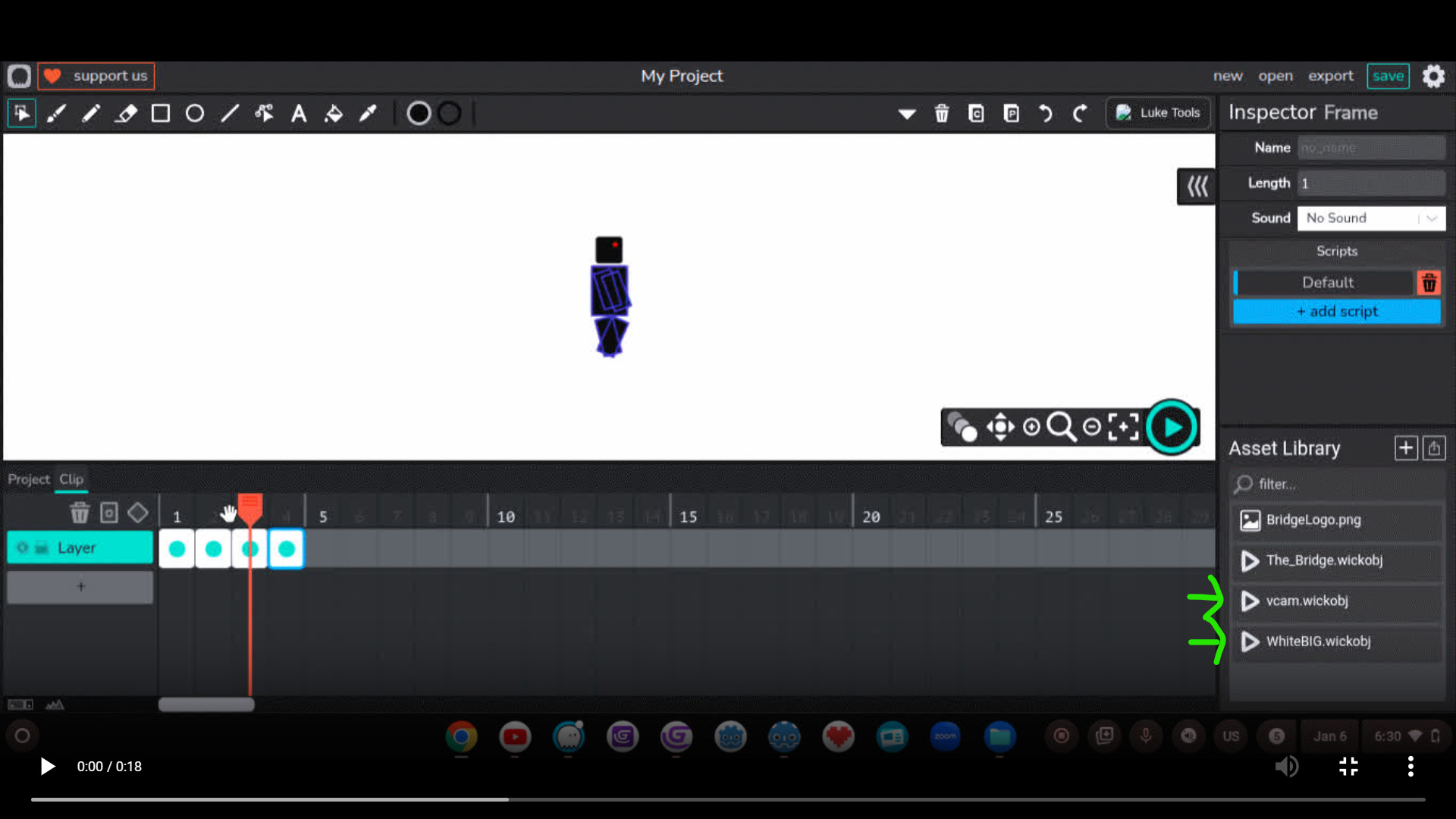Click the add script button
This screenshot has width=1456, height=819.
[x=1336, y=312]
